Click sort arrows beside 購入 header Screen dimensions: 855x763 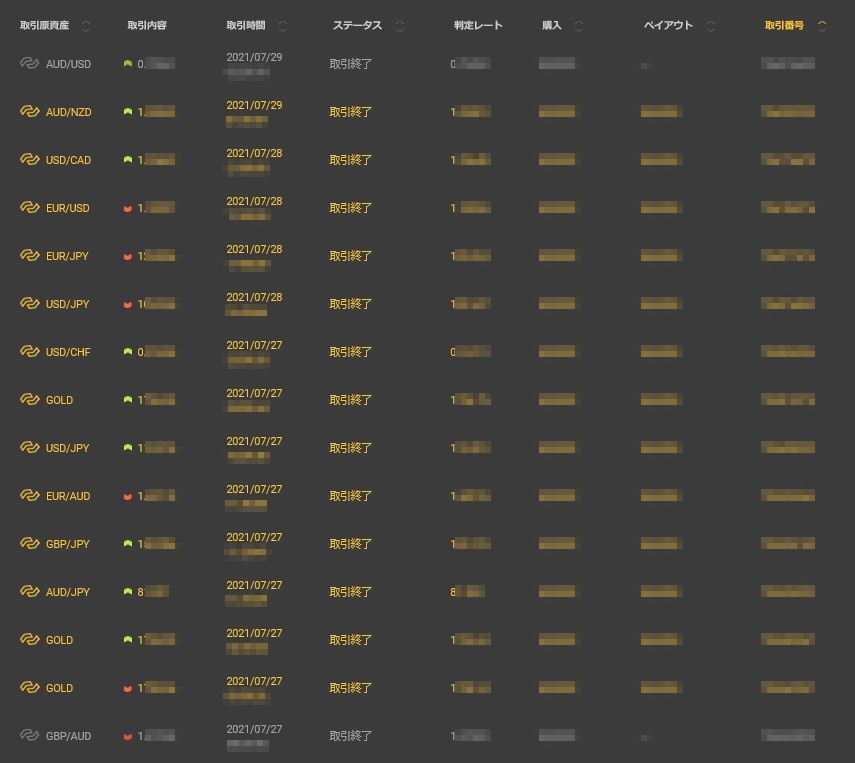[579, 26]
